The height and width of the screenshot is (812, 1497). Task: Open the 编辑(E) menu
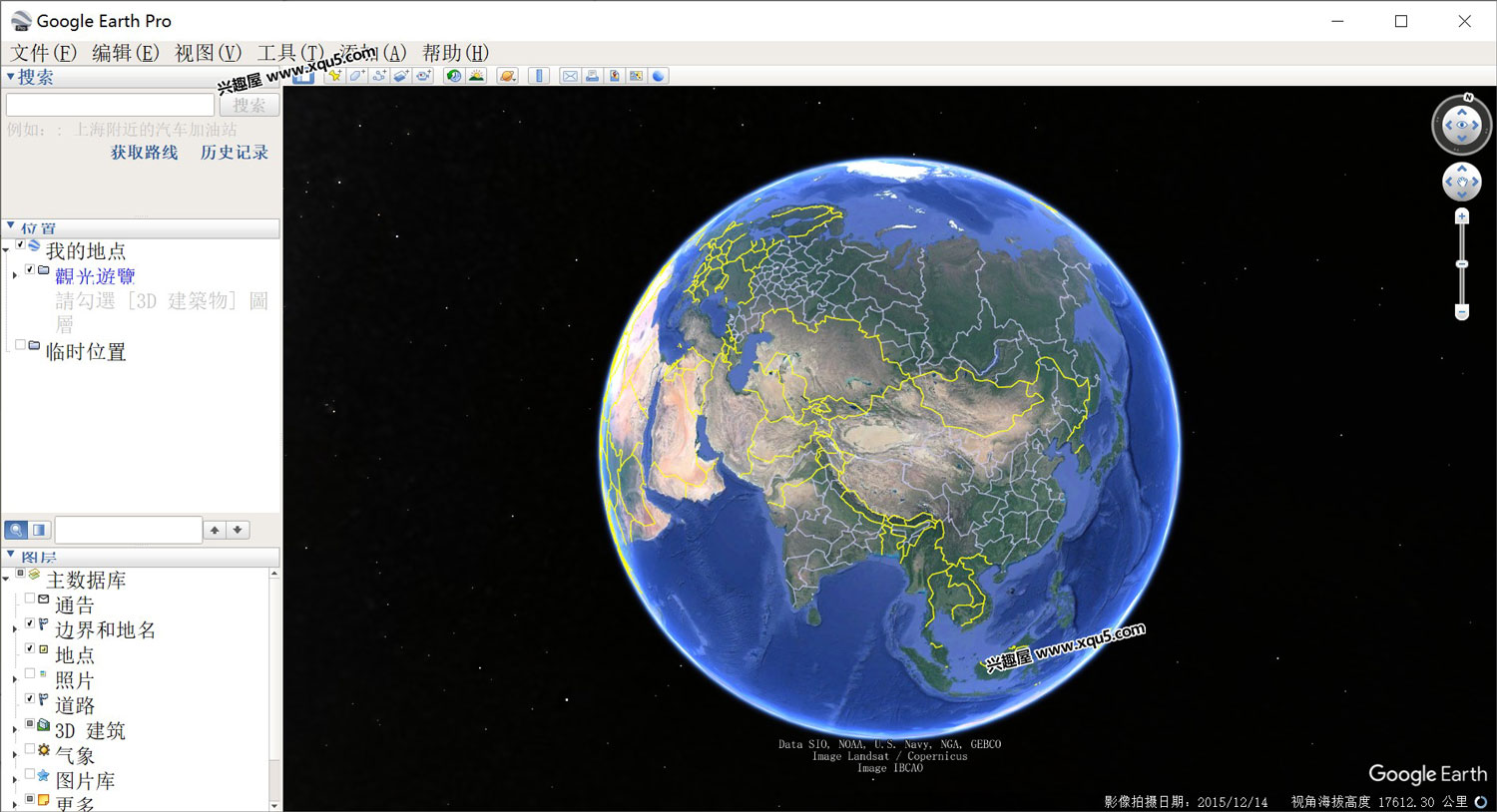pyautogui.click(x=126, y=53)
